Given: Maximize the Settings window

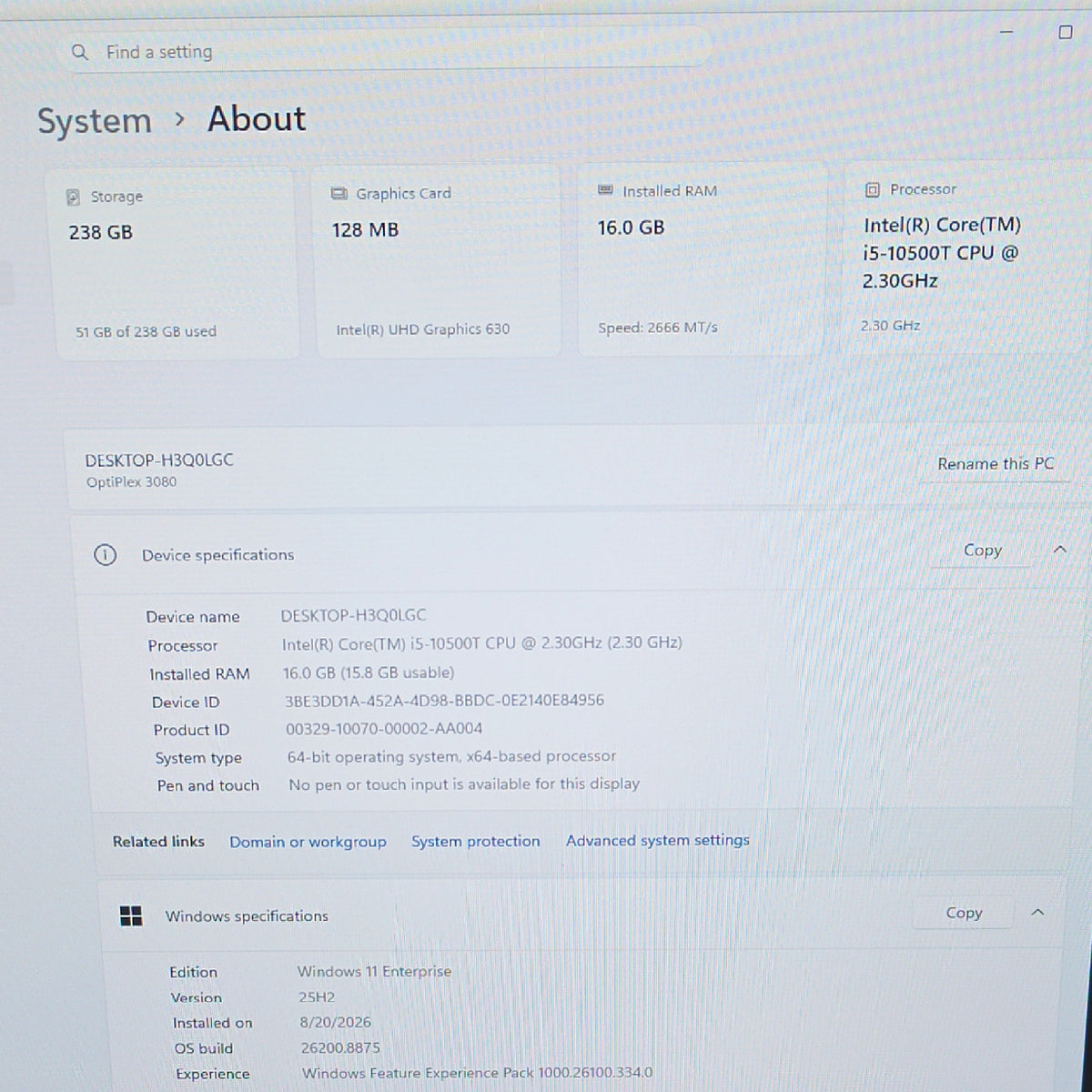Looking at the screenshot, I should [x=1065, y=33].
